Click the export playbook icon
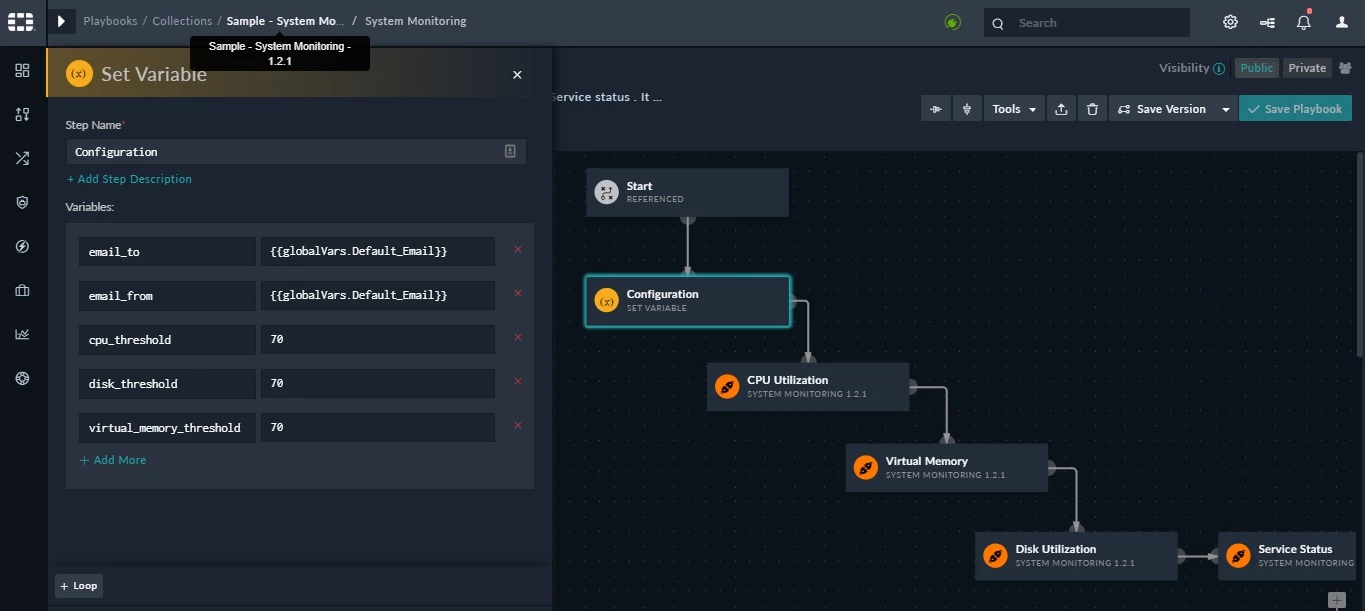Viewport: 1365px width, 611px height. pos(1061,109)
